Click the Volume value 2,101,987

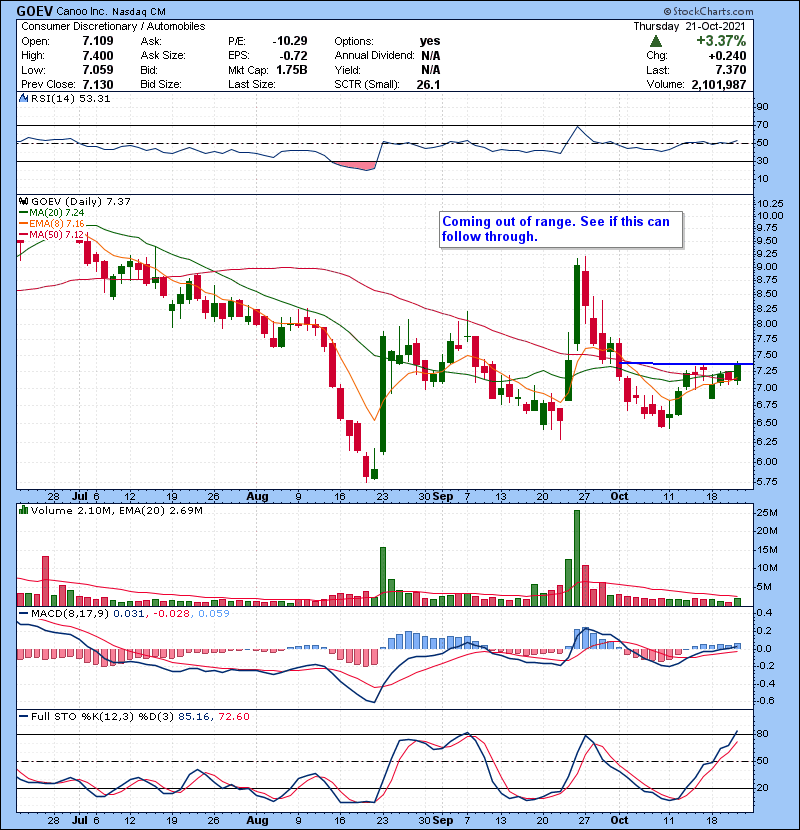point(718,84)
